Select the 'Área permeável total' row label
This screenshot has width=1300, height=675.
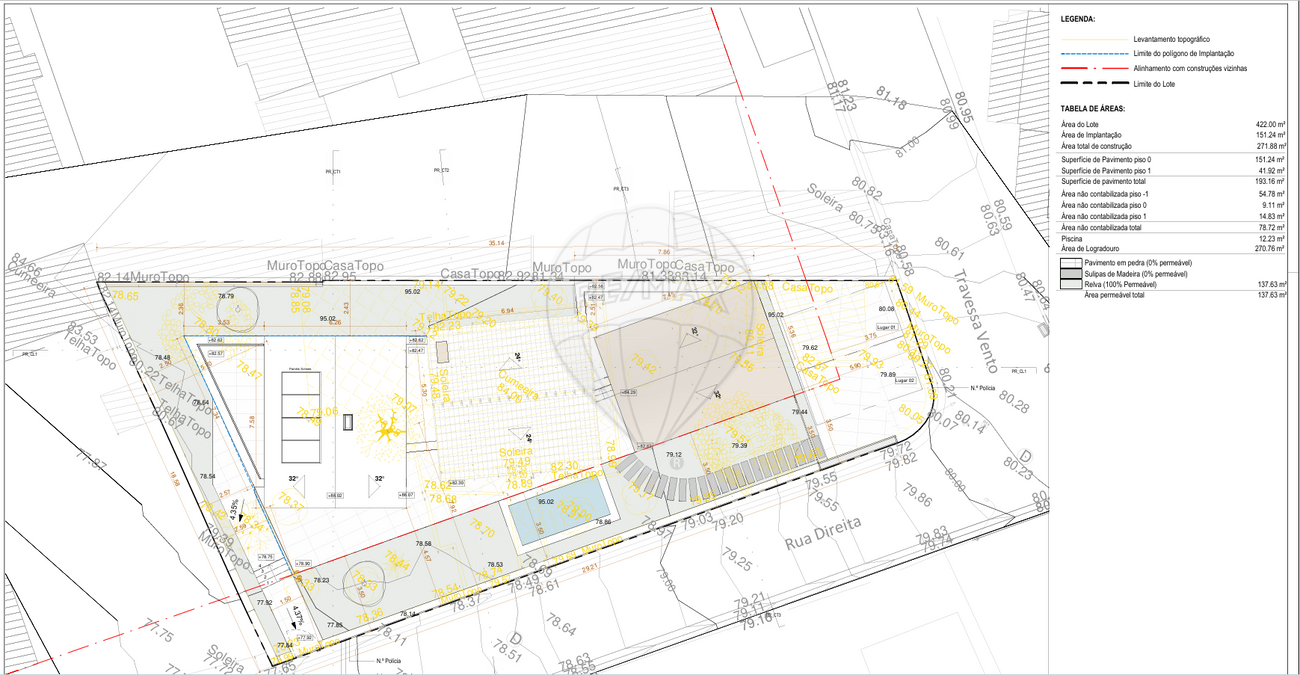tap(1116, 295)
